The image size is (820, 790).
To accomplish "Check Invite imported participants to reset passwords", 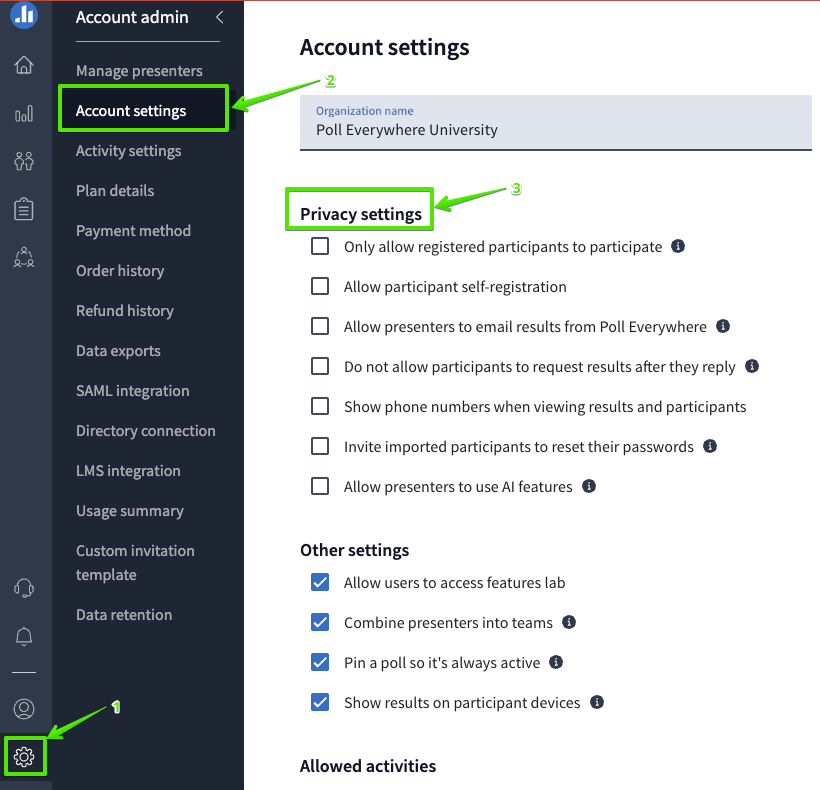I will click(320, 446).
